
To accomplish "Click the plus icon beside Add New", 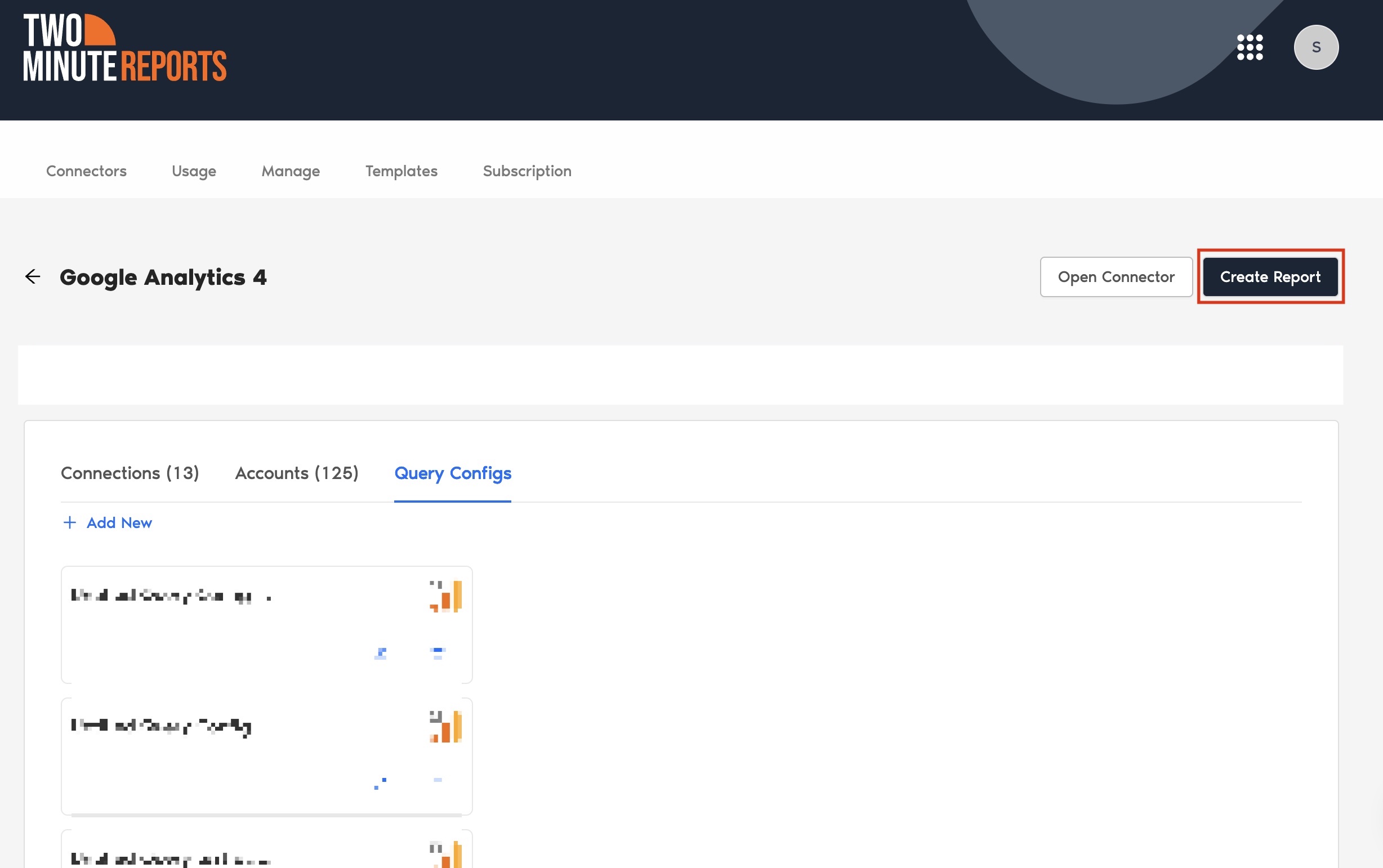I will (69, 522).
